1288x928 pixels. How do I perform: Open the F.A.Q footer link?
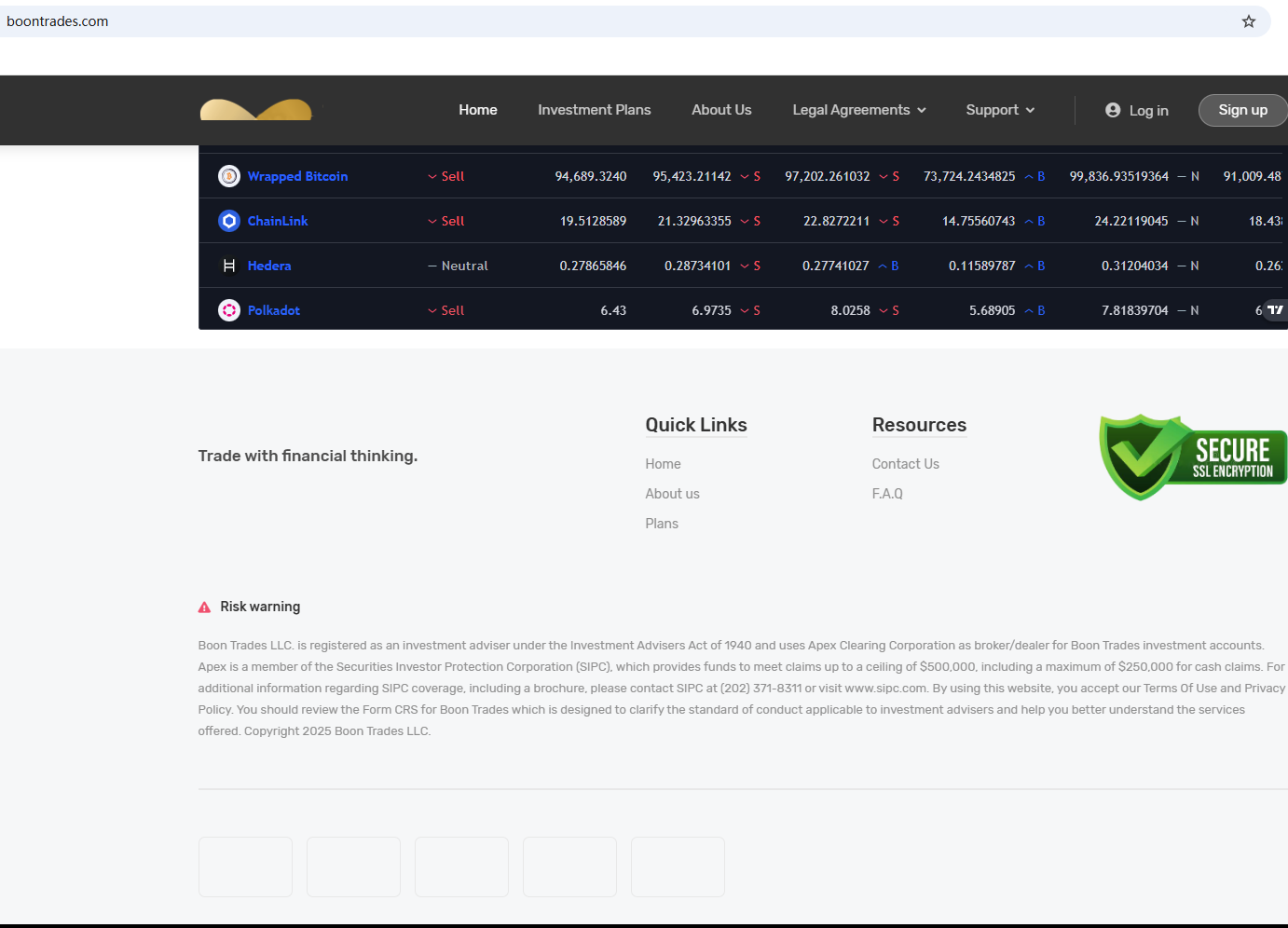pos(886,494)
